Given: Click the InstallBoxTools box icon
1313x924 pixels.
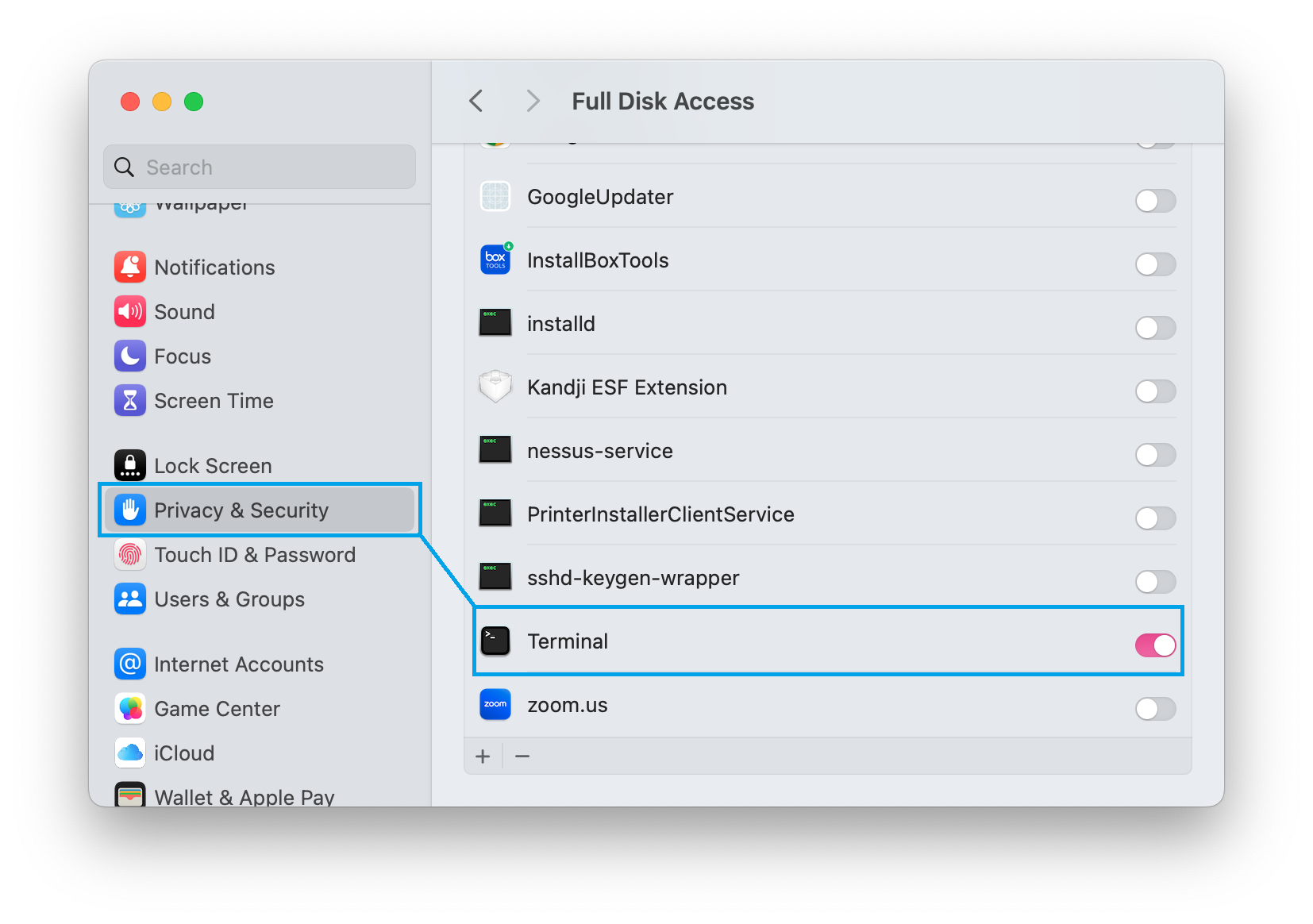Looking at the screenshot, I should [x=495, y=260].
